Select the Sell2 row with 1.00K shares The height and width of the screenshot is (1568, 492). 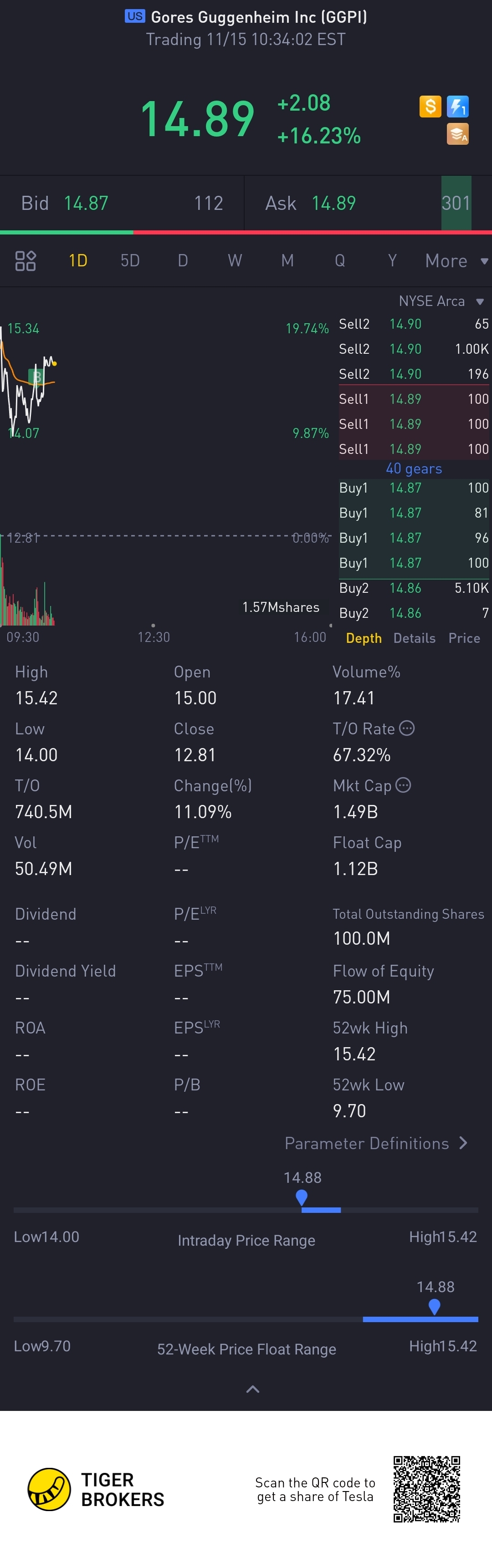click(x=414, y=349)
